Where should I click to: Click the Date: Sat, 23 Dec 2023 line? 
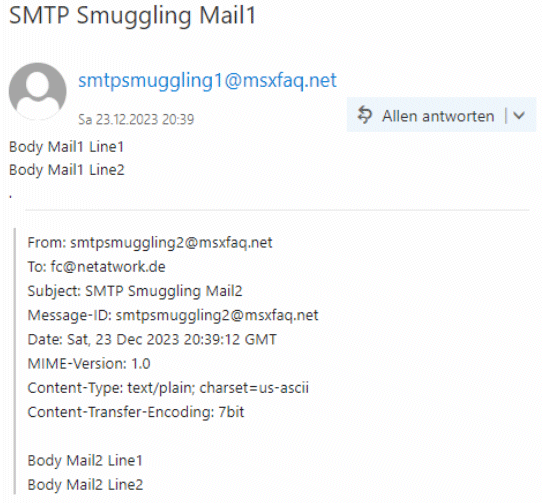pyautogui.click(x=152, y=339)
